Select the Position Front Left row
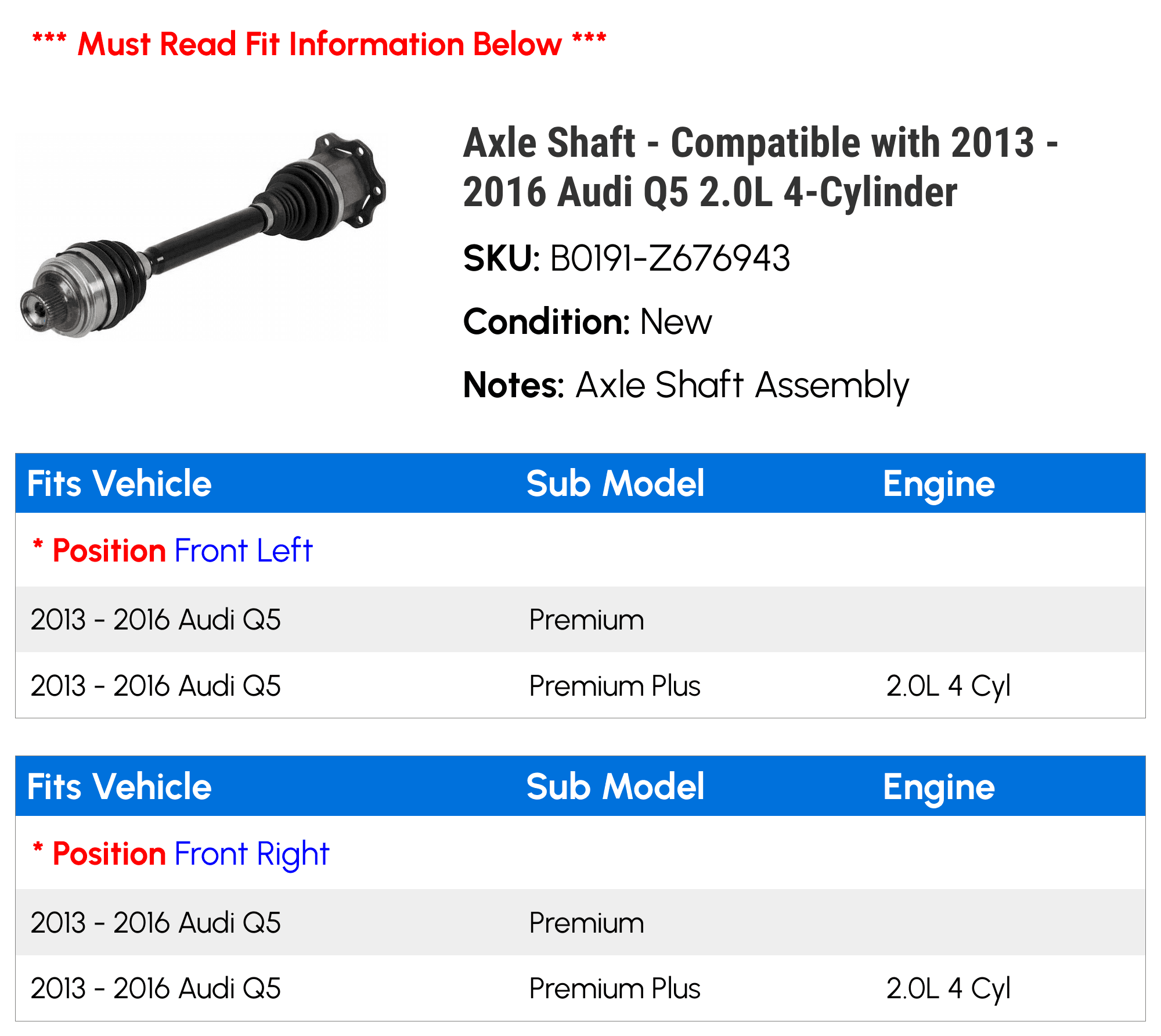The height and width of the screenshot is (1036, 1161). click(x=580, y=550)
